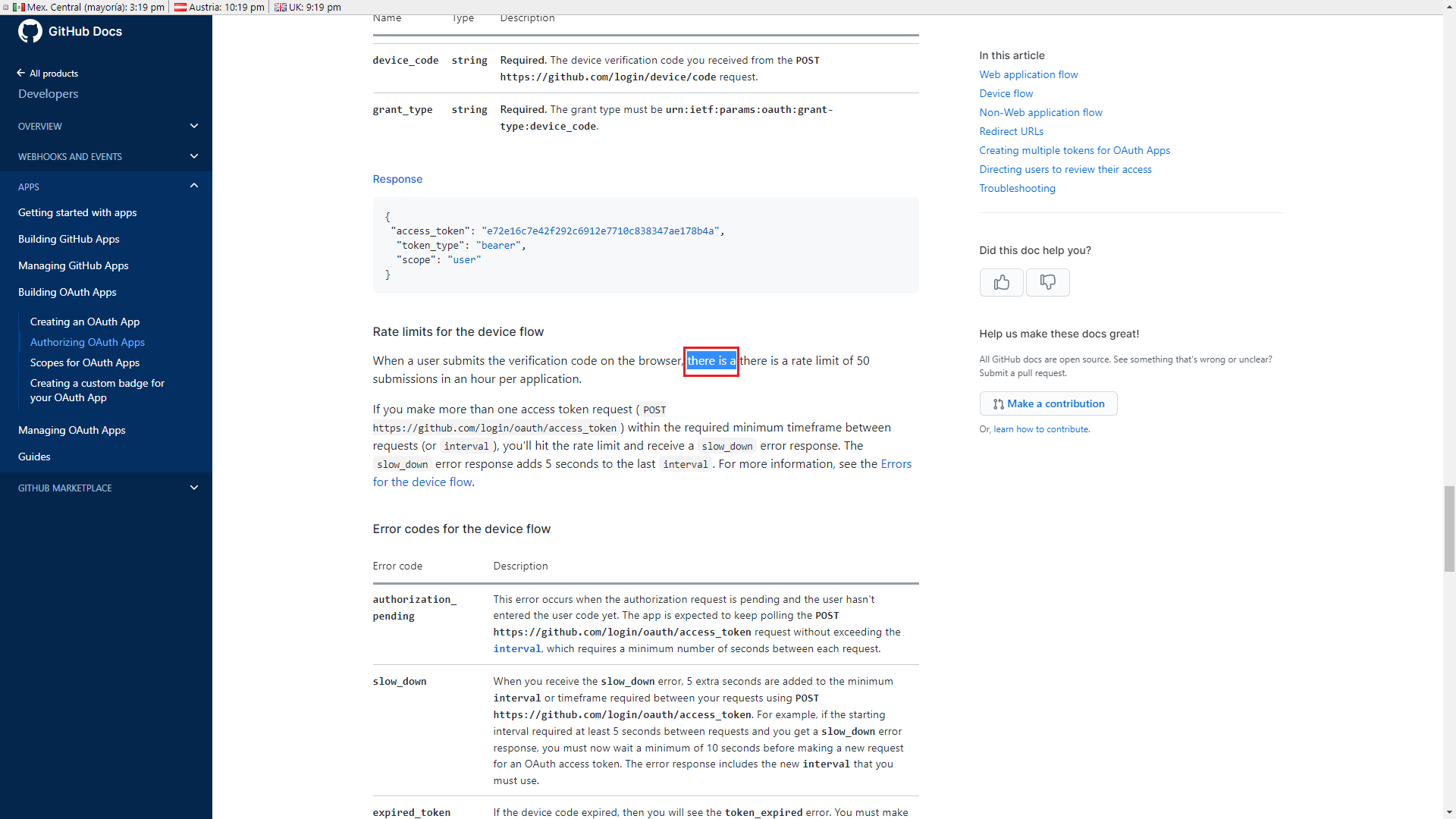The width and height of the screenshot is (1456, 819).
Task: Open Scopes for OAuth Apps page
Action: tap(85, 362)
